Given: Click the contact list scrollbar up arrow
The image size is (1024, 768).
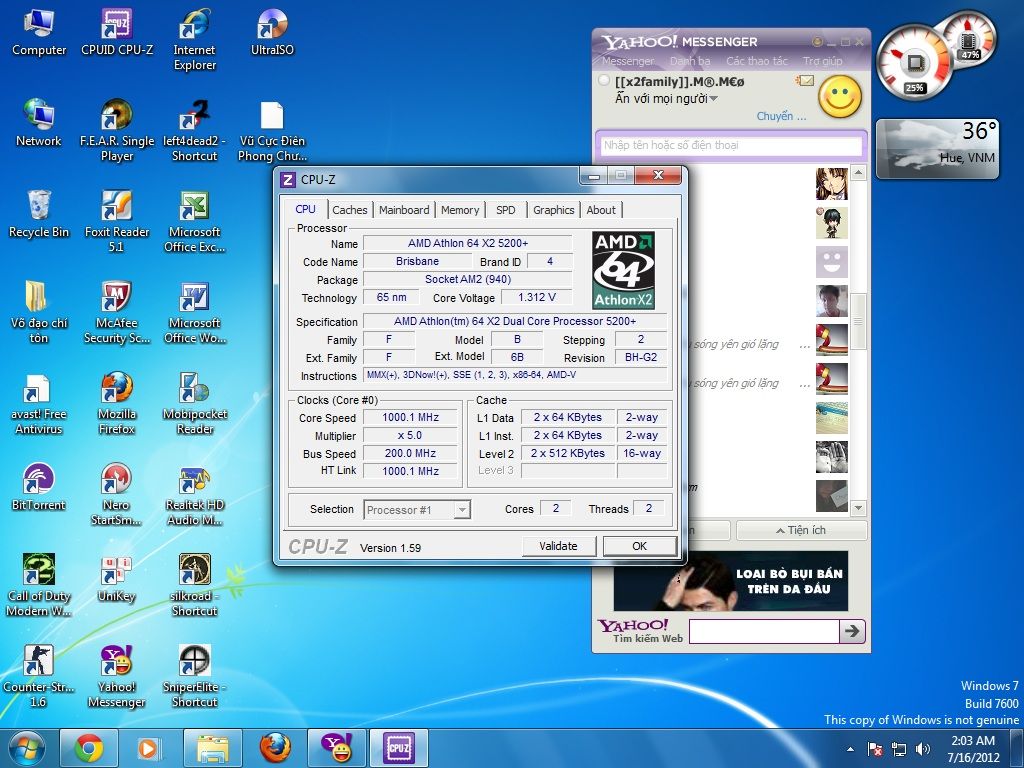Looking at the screenshot, I should click(859, 173).
